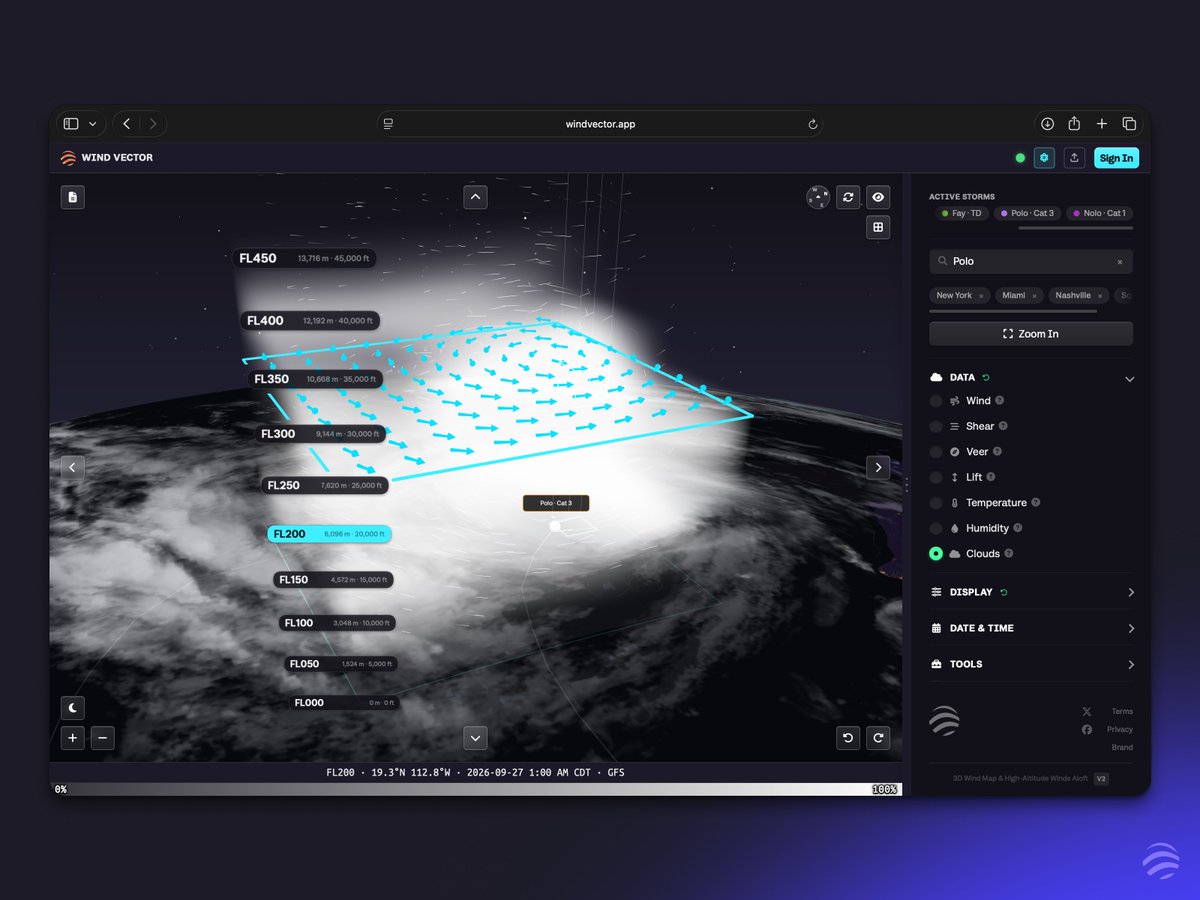Select flight level FL350
Screen dimensions: 1200x900
pos(315,380)
